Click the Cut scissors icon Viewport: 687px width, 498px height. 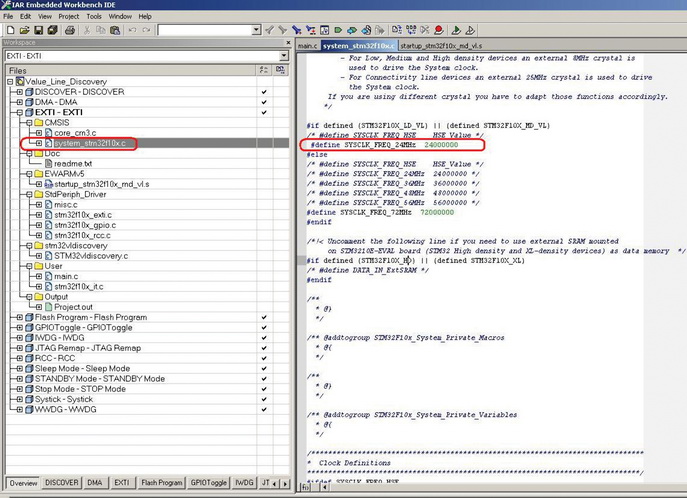point(87,30)
